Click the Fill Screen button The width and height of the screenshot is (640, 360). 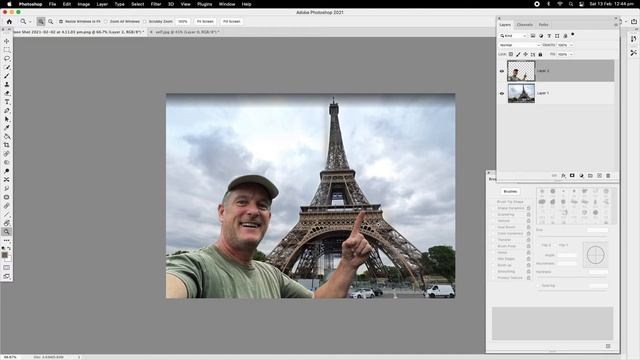point(231,21)
